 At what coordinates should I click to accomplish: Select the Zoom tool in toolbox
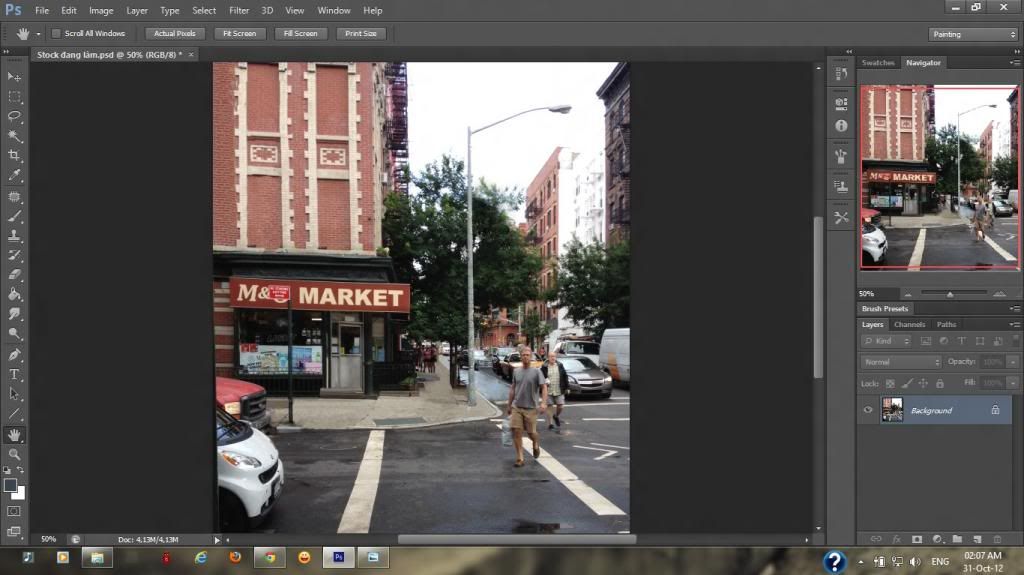click(14, 454)
